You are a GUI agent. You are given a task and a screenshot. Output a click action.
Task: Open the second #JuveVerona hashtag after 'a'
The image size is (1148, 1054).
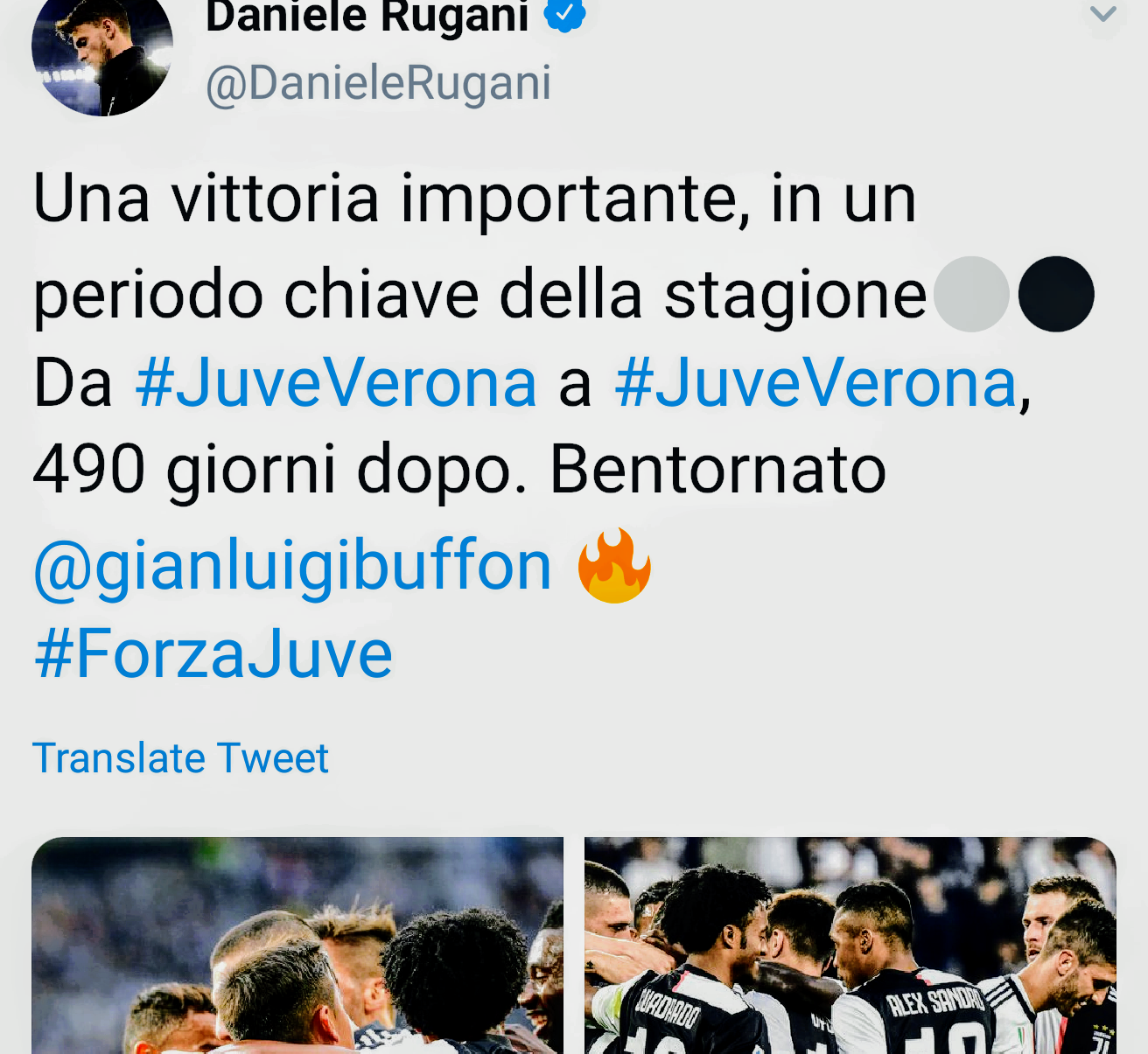(816, 382)
